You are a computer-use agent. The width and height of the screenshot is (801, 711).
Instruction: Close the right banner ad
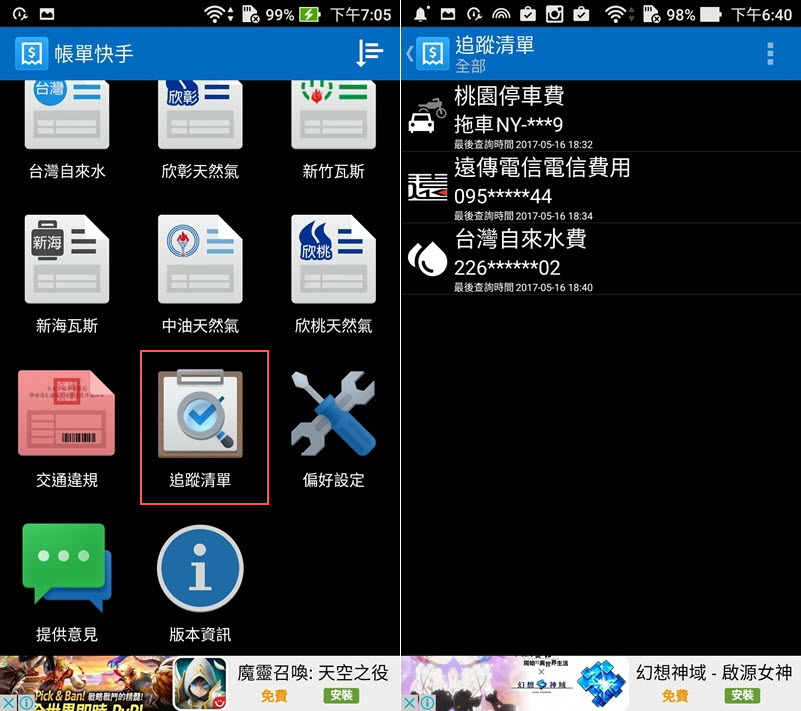410,703
